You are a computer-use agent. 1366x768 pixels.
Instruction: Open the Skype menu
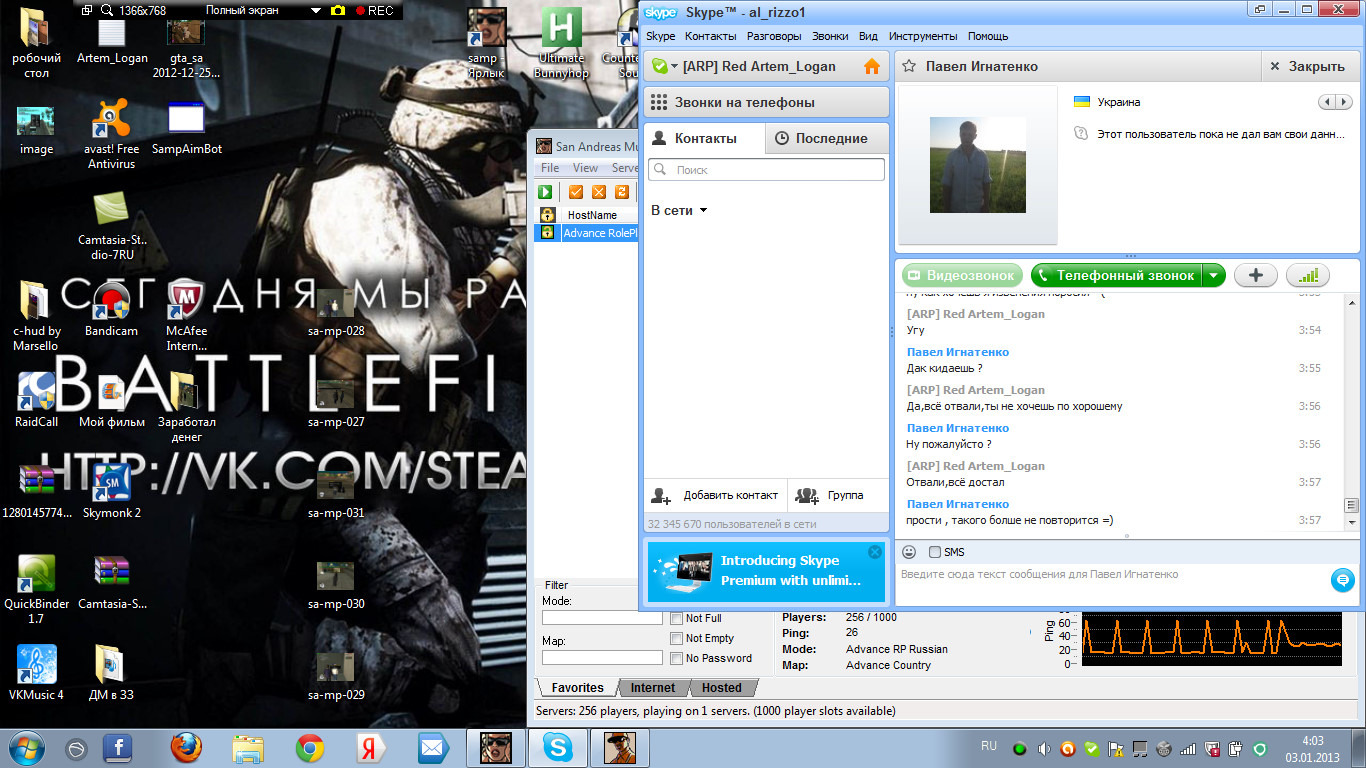click(660, 36)
